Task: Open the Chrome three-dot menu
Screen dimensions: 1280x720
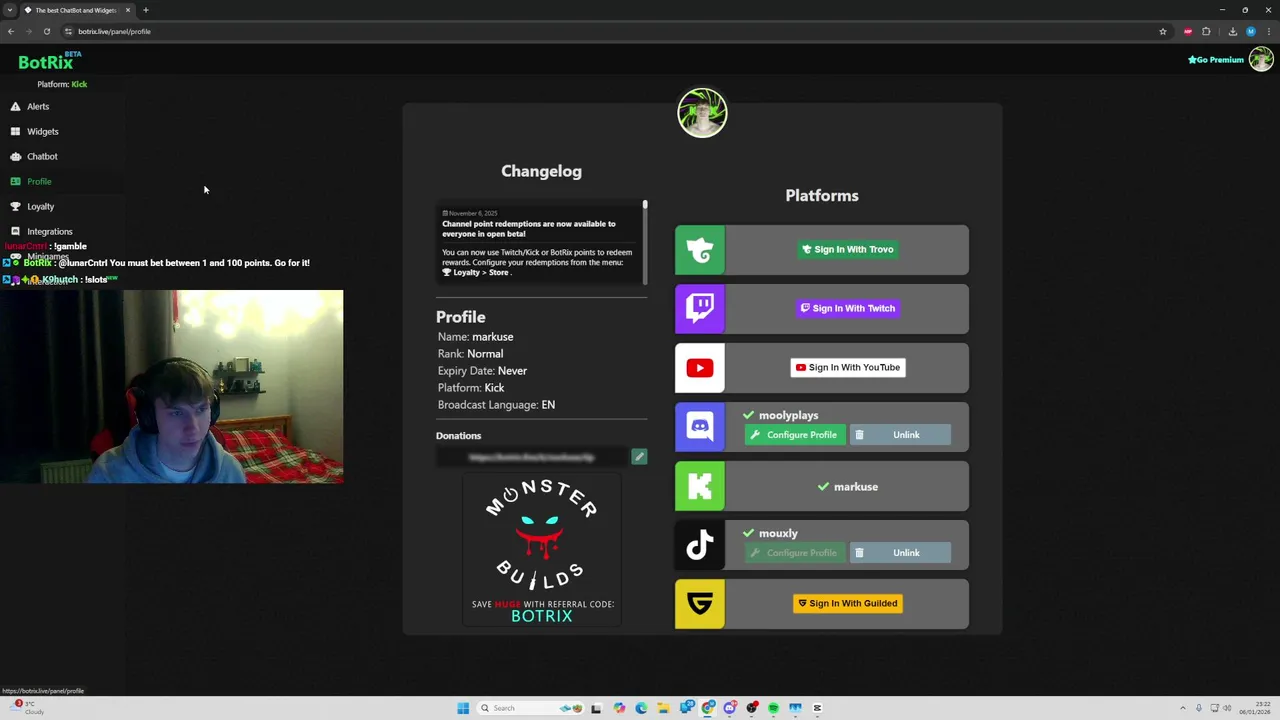Action: [1268, 31]
